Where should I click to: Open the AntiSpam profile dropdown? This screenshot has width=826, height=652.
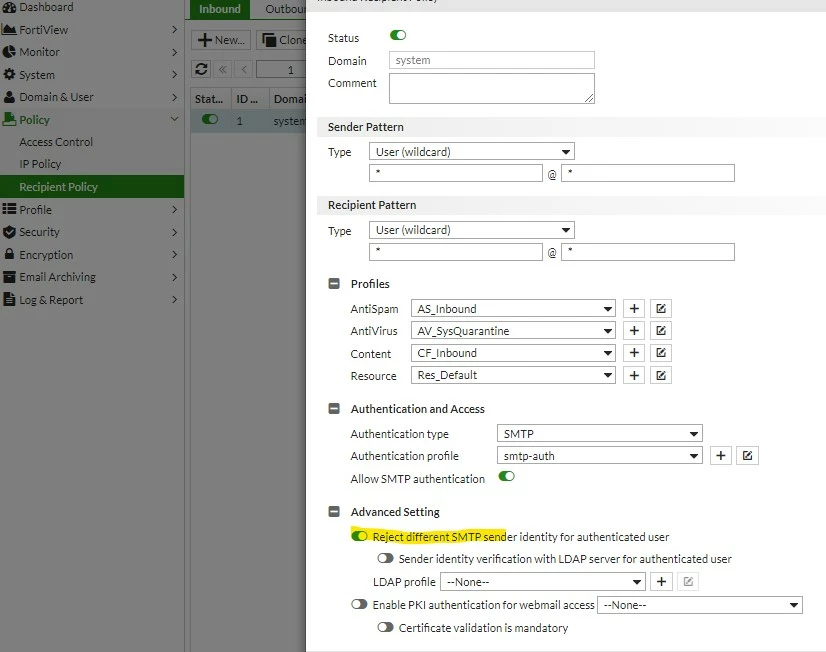tap(513, 309)
